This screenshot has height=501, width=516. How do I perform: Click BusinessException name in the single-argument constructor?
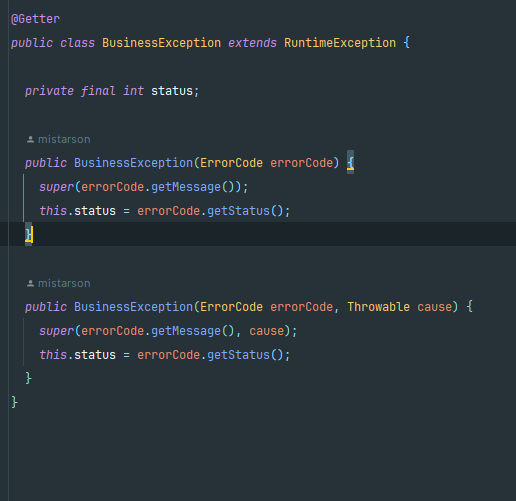(x=133, y=163)
